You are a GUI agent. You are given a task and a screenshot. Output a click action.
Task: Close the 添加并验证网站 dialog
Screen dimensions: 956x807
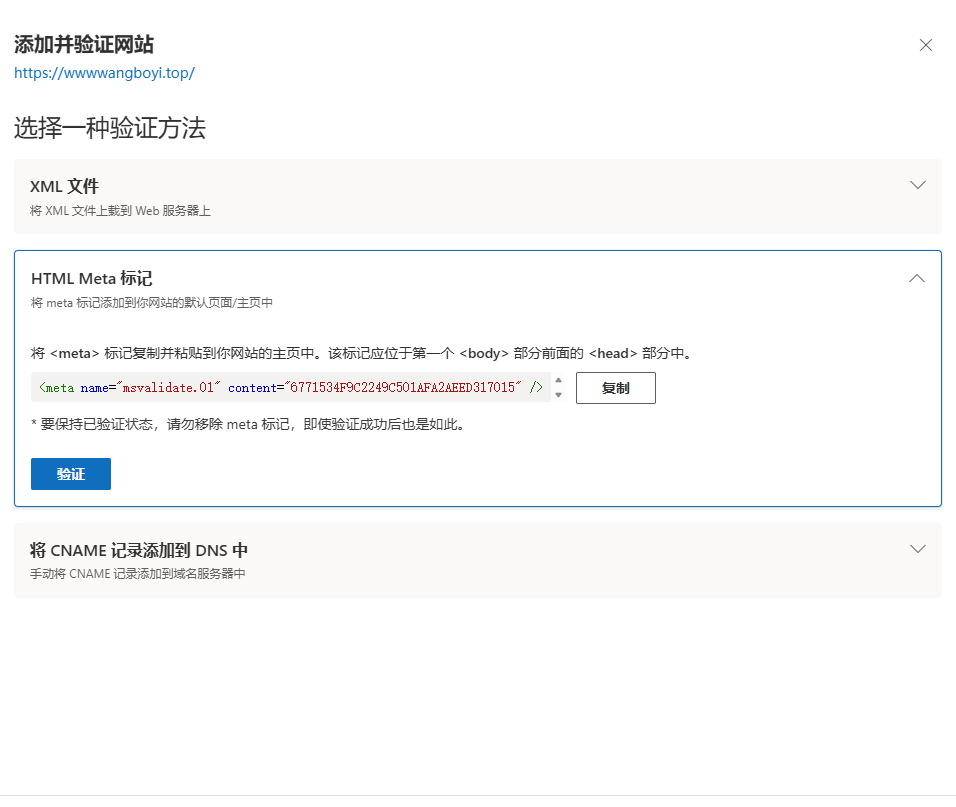pos(926,45)
